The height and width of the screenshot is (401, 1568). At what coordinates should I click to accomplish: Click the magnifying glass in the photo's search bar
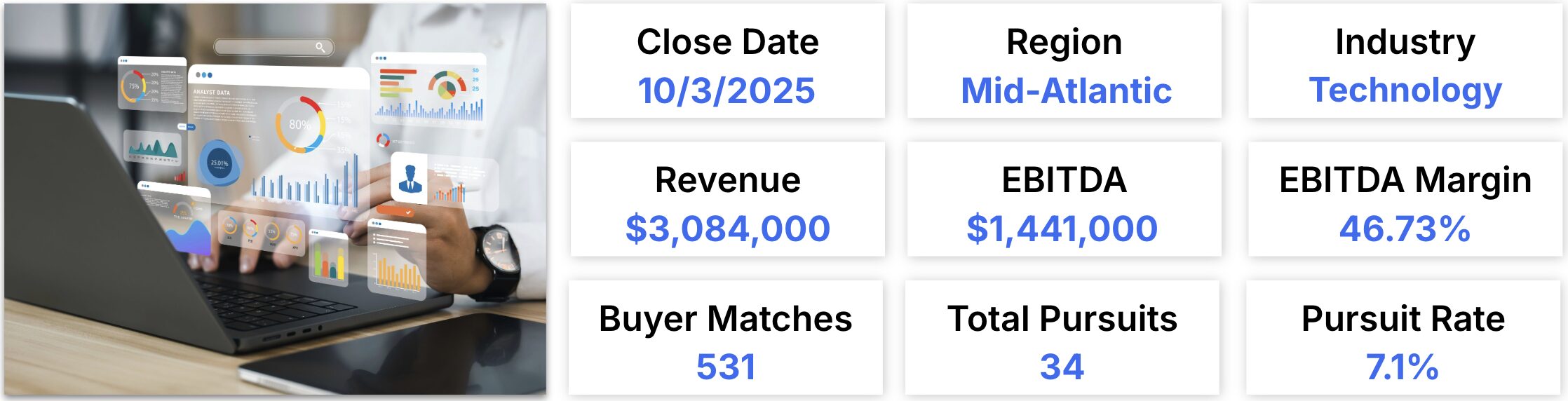pos(320,47)
